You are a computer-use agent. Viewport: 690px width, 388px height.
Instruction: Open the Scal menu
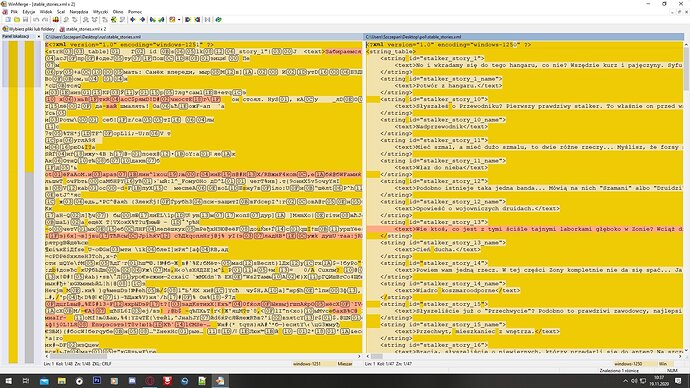click(x=61, y=12)
